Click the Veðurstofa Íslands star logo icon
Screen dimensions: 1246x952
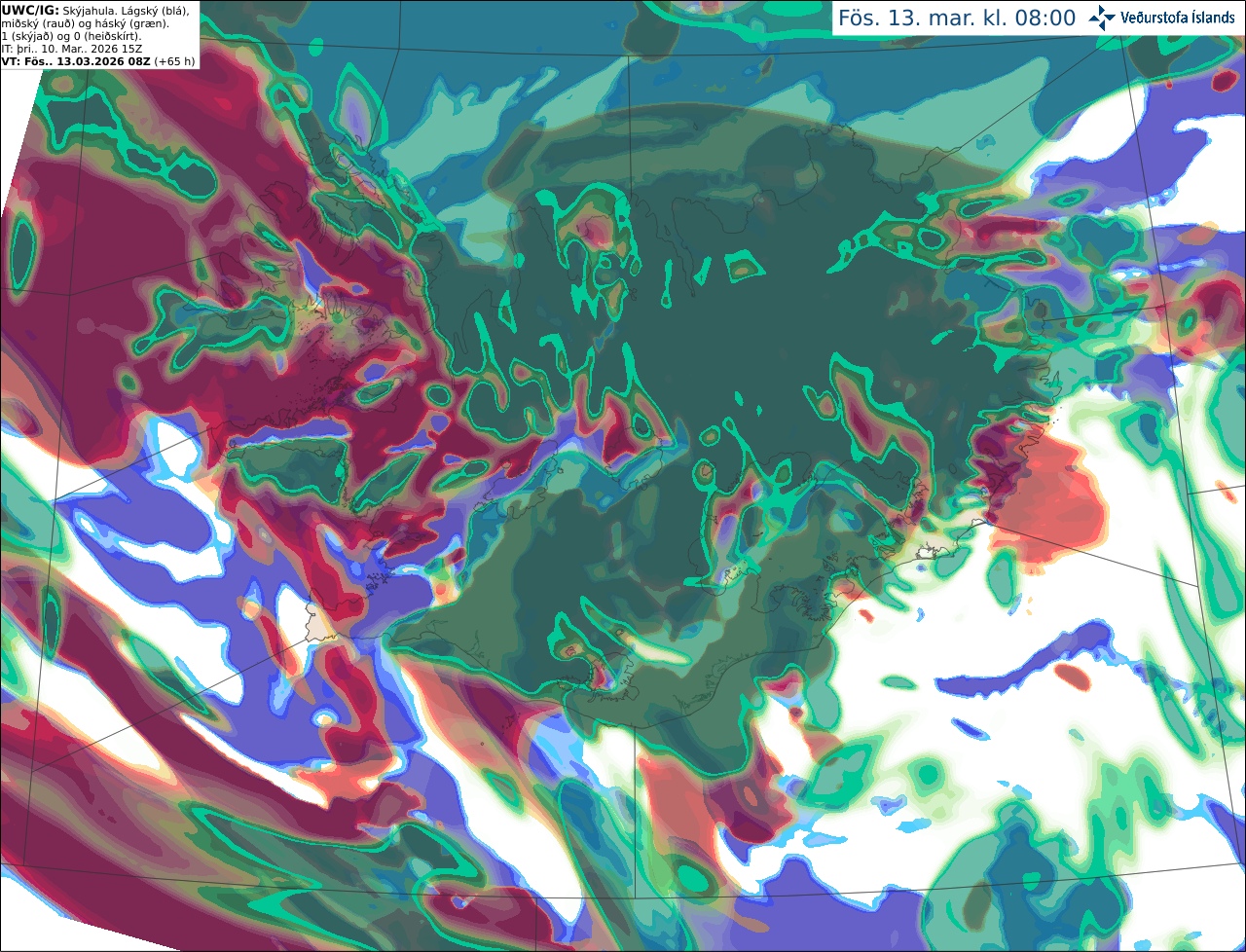1102,18
